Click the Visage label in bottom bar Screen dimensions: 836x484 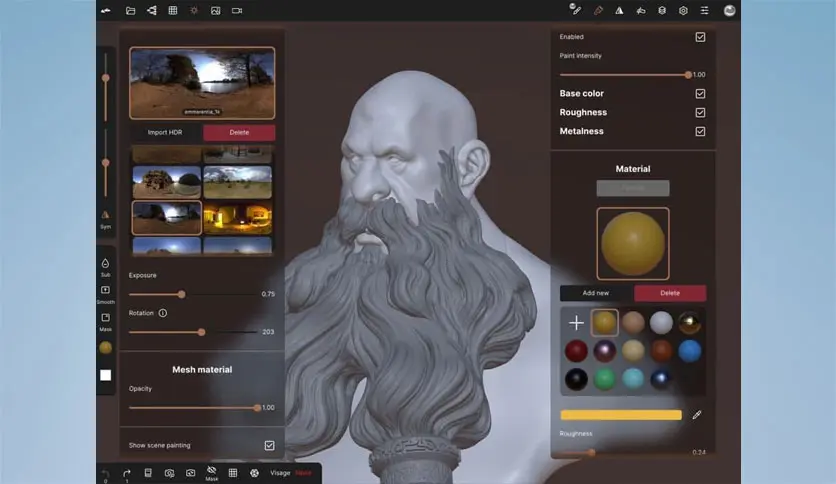tap(280, 473)
